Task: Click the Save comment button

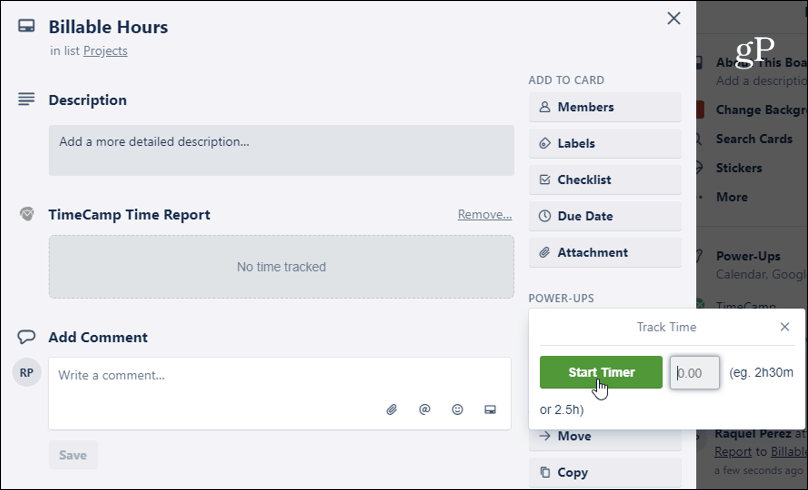Action: (73, 455)
